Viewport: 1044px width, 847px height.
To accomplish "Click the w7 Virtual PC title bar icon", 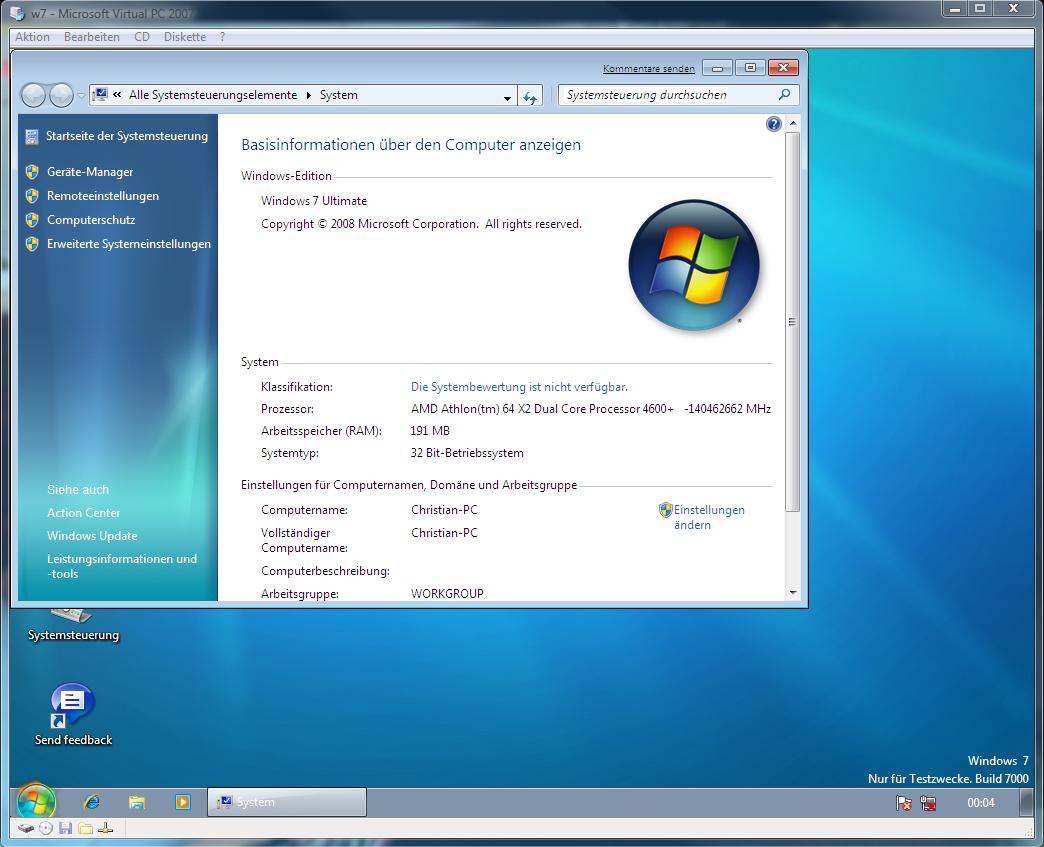I will tap(17, 13).
